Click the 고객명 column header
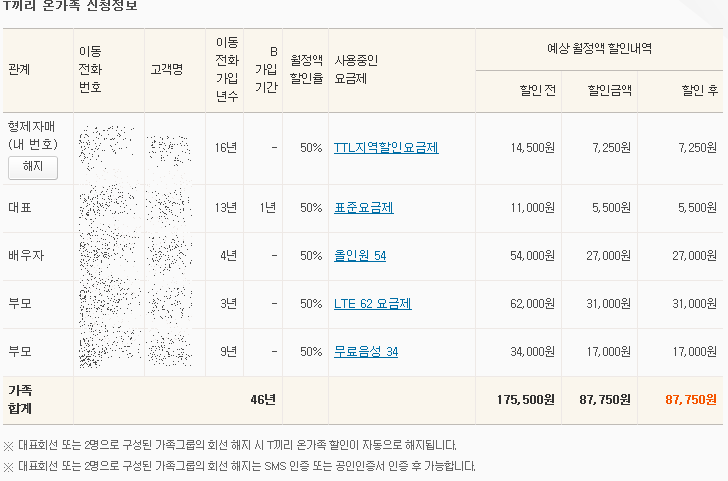728x481 pixels. (166, 70)
